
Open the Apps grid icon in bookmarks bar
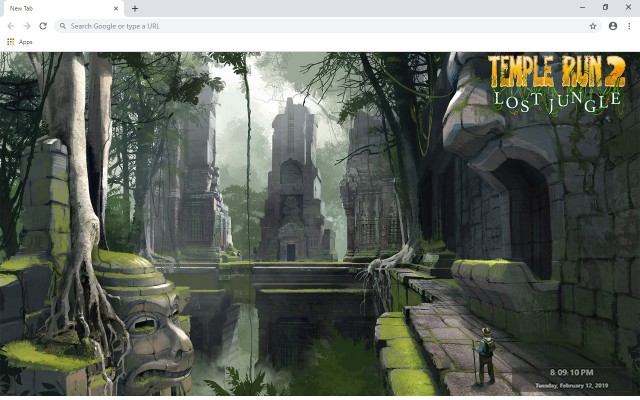coord(11,42)
